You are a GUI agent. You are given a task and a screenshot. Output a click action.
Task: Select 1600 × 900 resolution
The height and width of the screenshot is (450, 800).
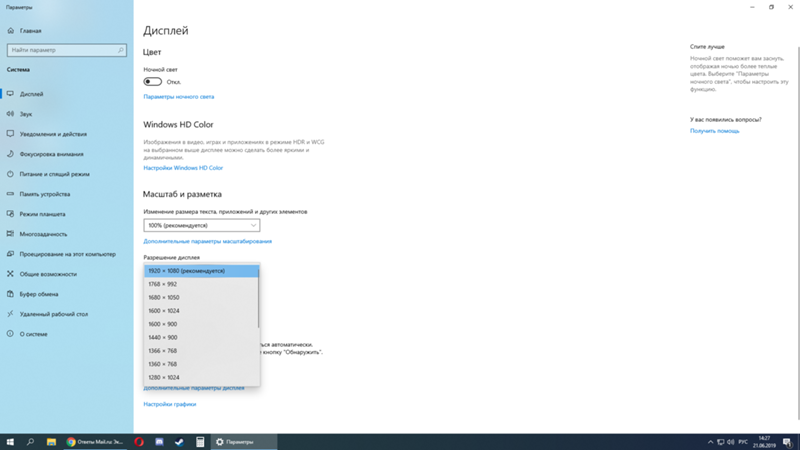201,324
